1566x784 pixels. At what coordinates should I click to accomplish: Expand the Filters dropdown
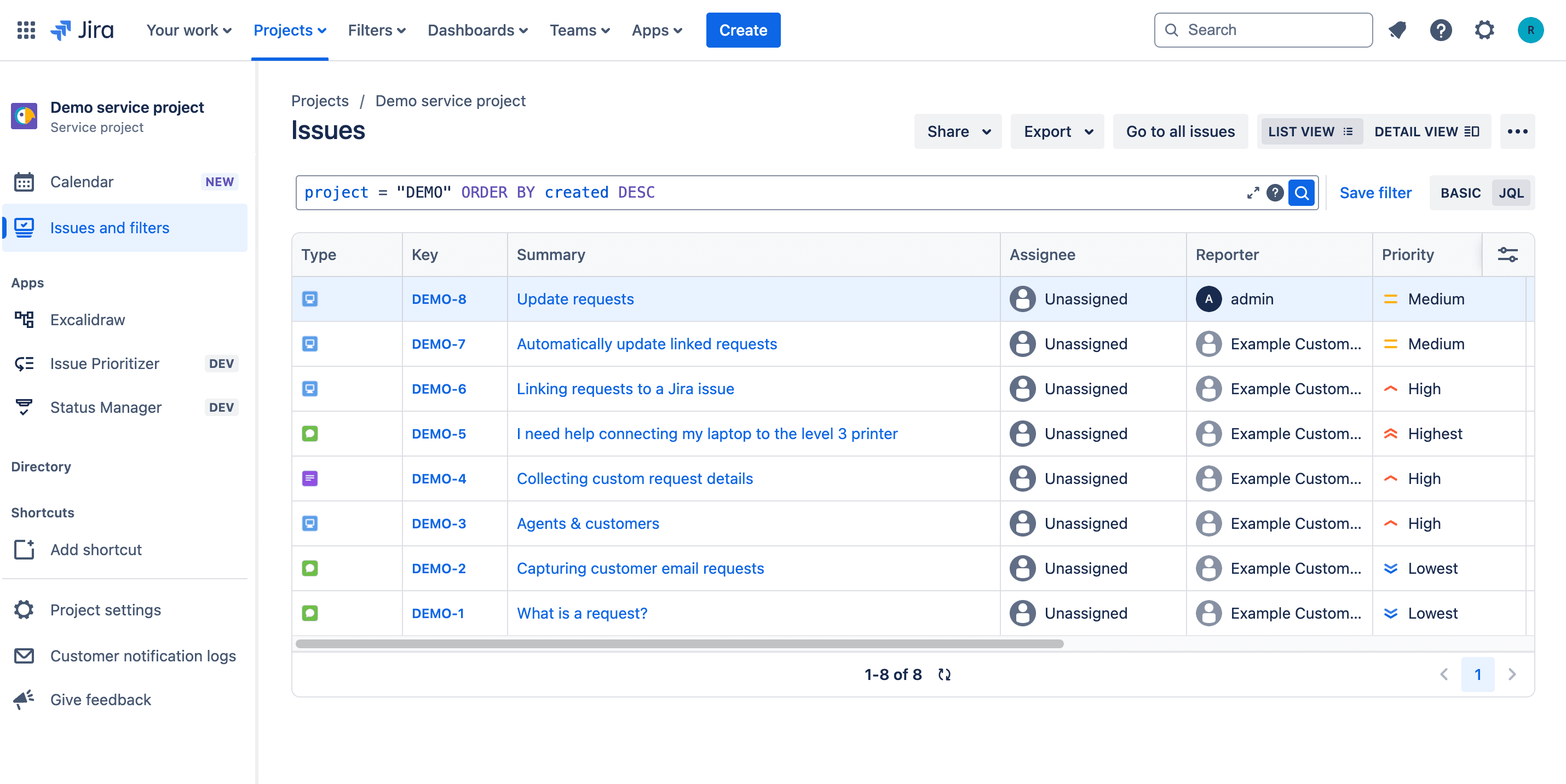(376, 30)
